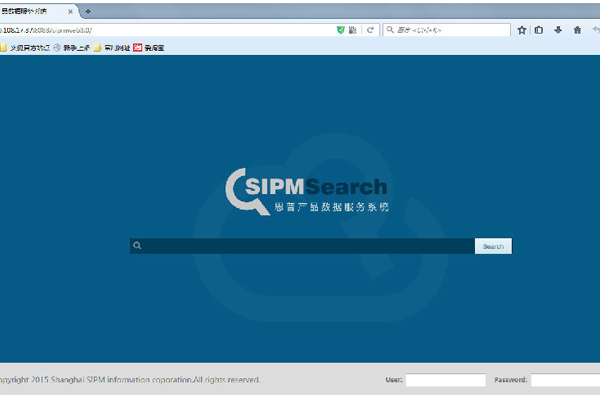Viewport: 600px width, 400px height.
Task: Click the Password input field
Action: coord(566,380)
